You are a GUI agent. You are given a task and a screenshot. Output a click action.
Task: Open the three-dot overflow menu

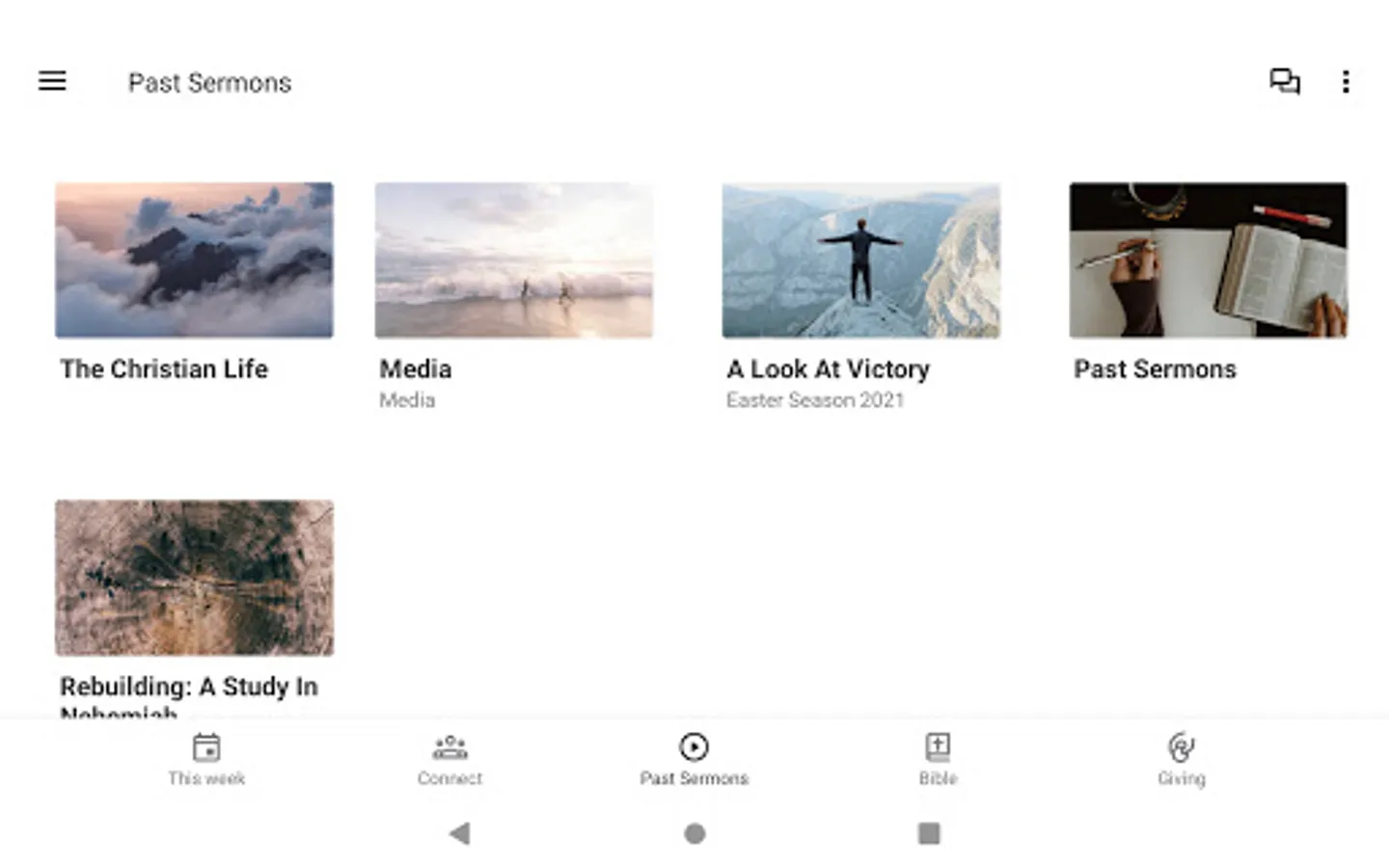(x=1346, y=82)
